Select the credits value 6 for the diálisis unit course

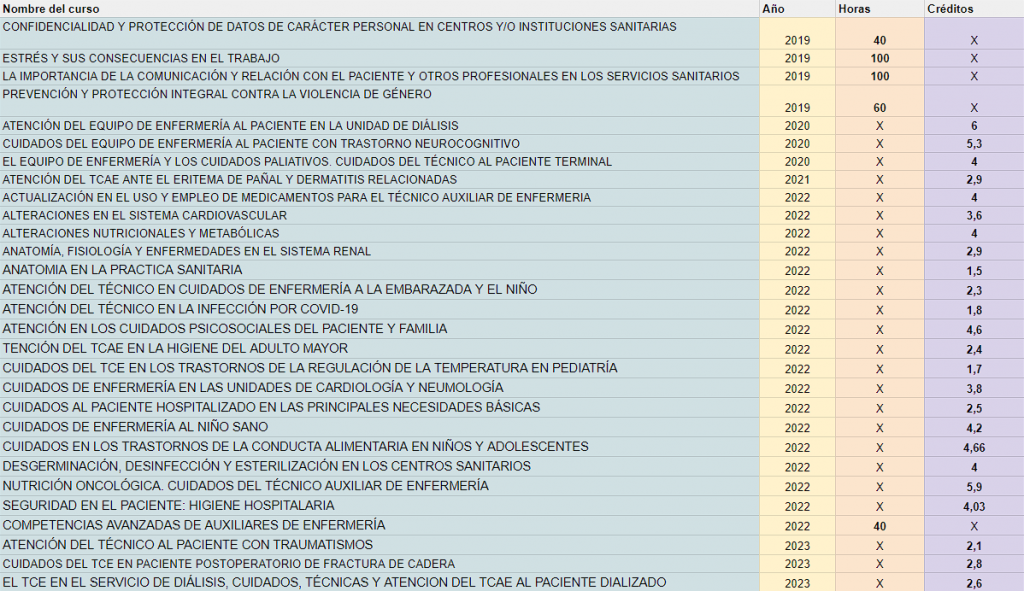pyautogui.click(x=973, y=126)
